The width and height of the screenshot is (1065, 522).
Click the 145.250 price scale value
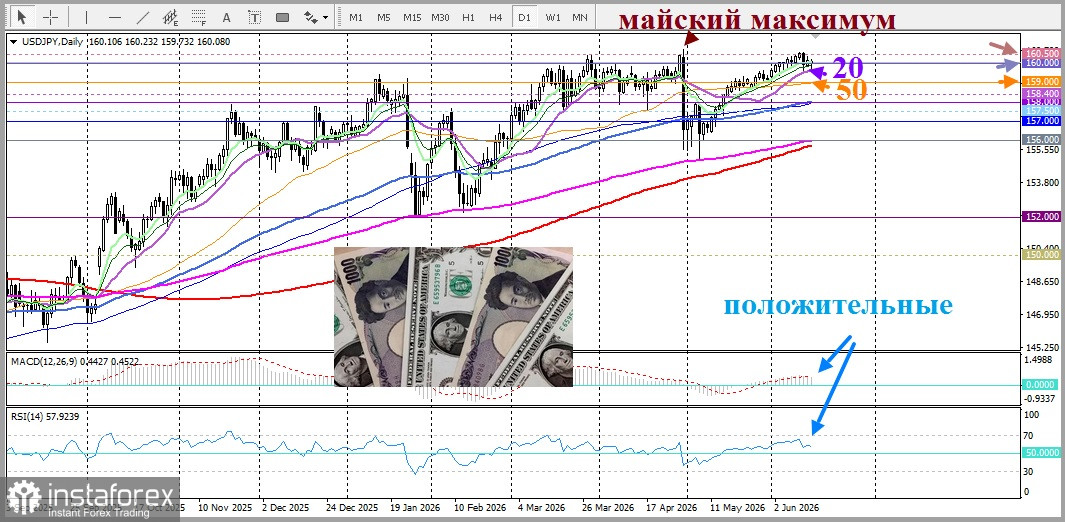click(x=1042, y=347)
